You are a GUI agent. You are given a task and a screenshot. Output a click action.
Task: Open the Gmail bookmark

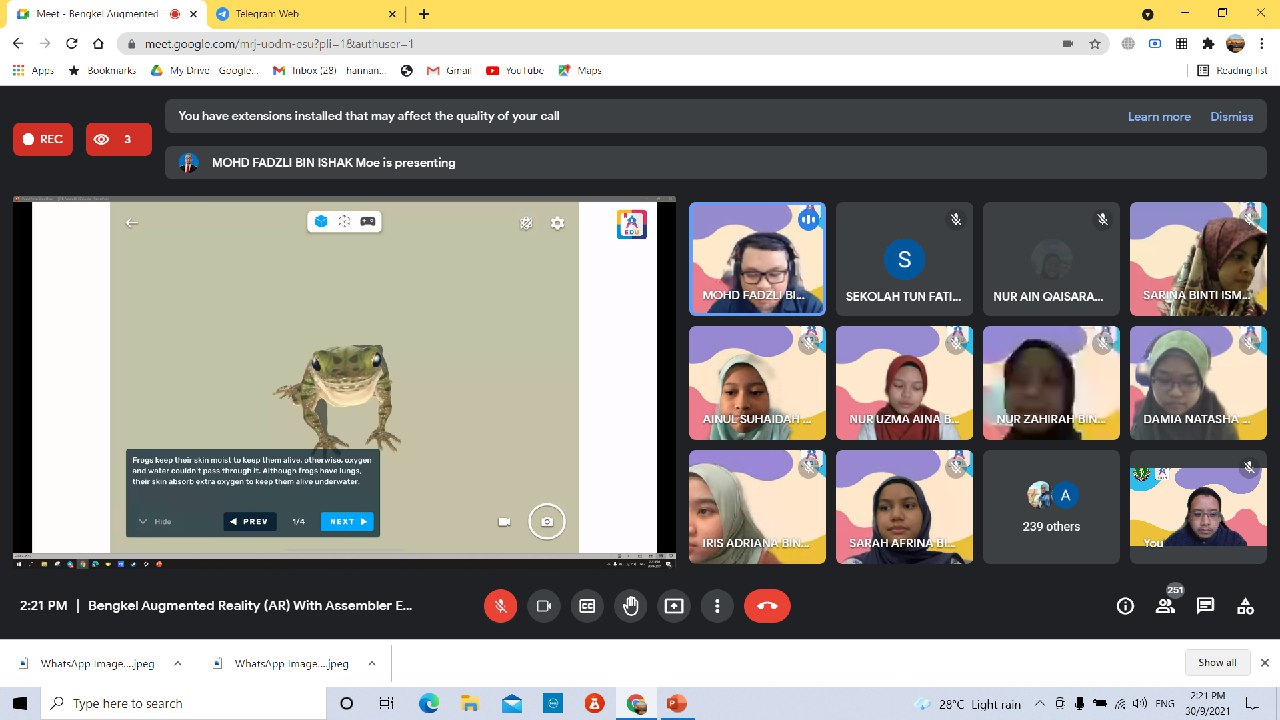tap(448, 71)
